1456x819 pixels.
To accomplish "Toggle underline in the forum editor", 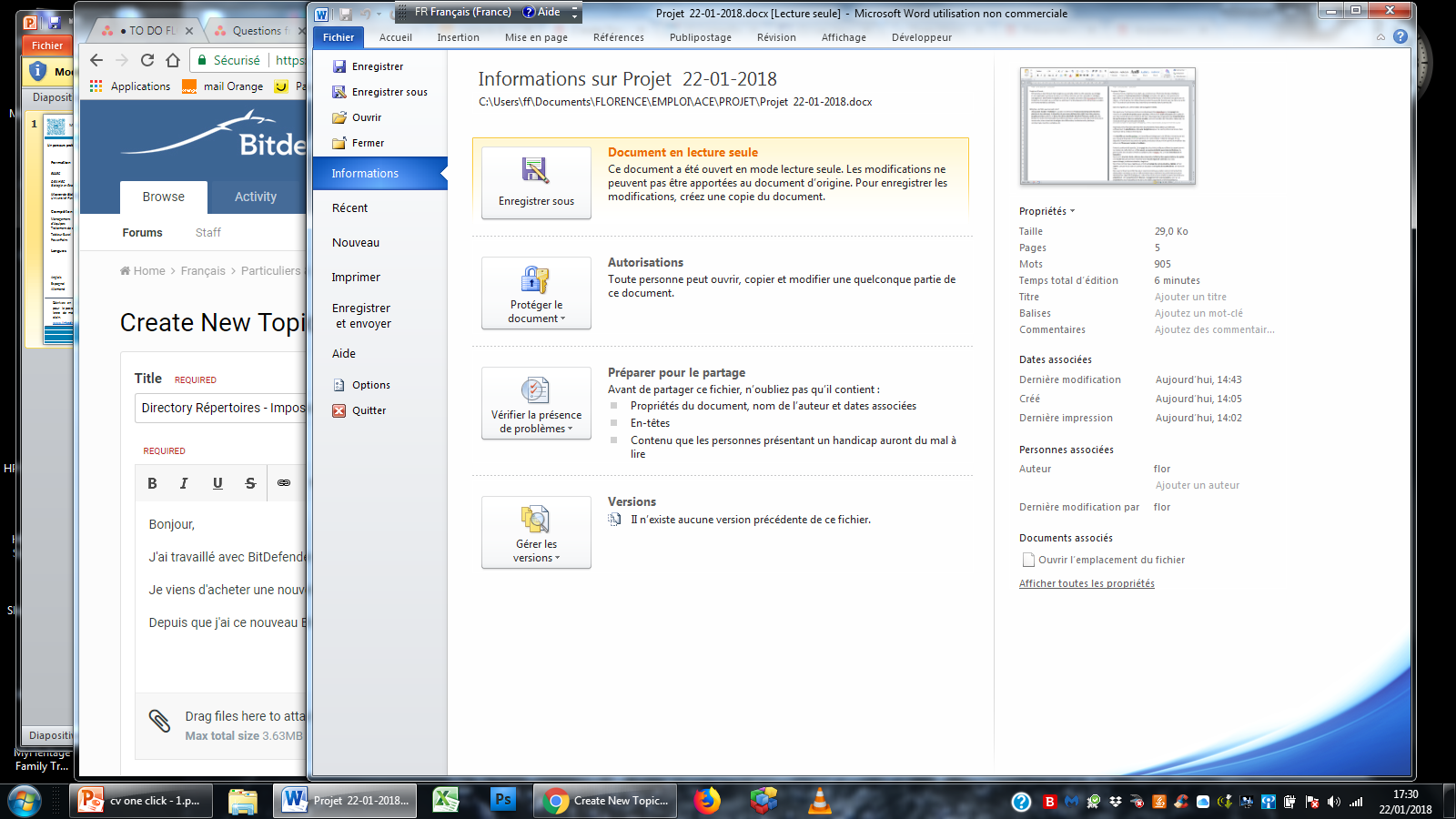I will [x=217, y=483].
